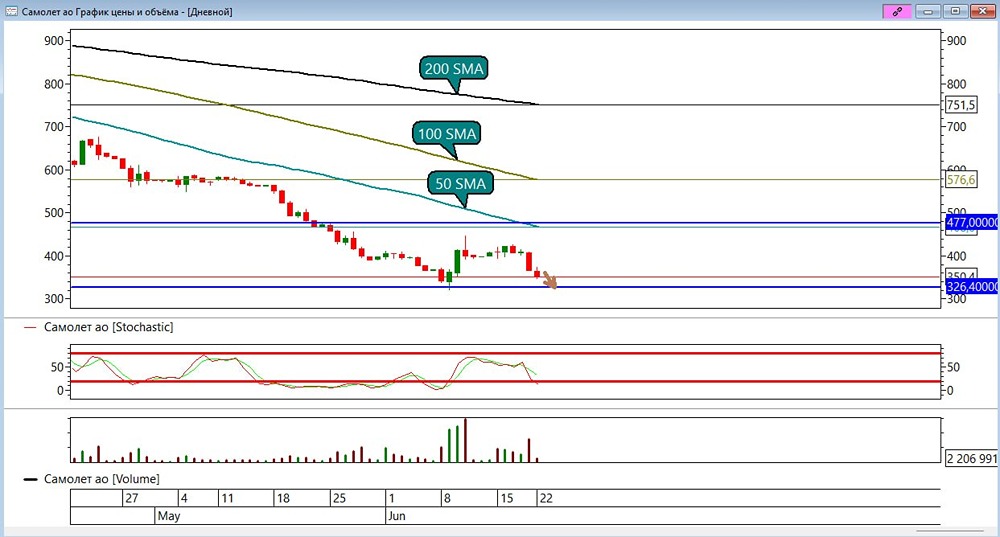
Task: Select the 477,00000 blue level label
Action: (x=972, y=223)
